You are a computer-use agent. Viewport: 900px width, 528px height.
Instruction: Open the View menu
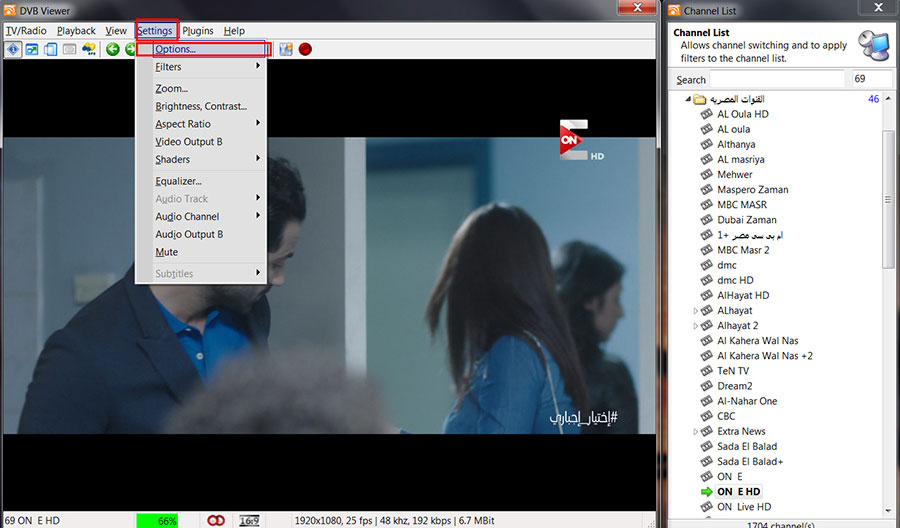[x=116, y=30]
